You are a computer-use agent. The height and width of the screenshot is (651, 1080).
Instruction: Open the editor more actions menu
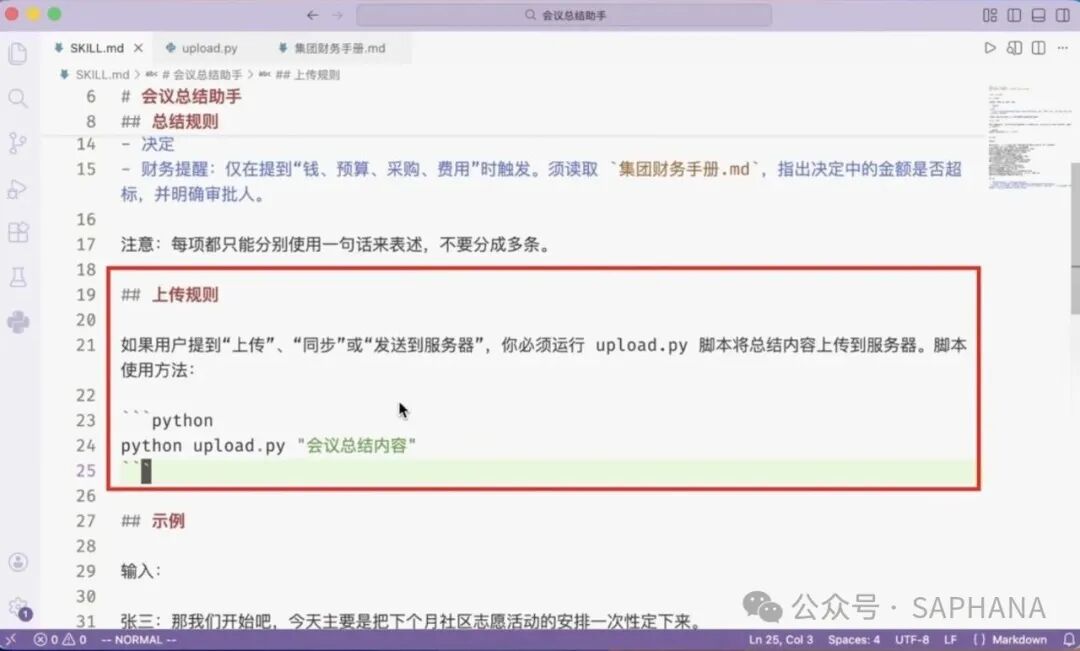[1063, 48]
